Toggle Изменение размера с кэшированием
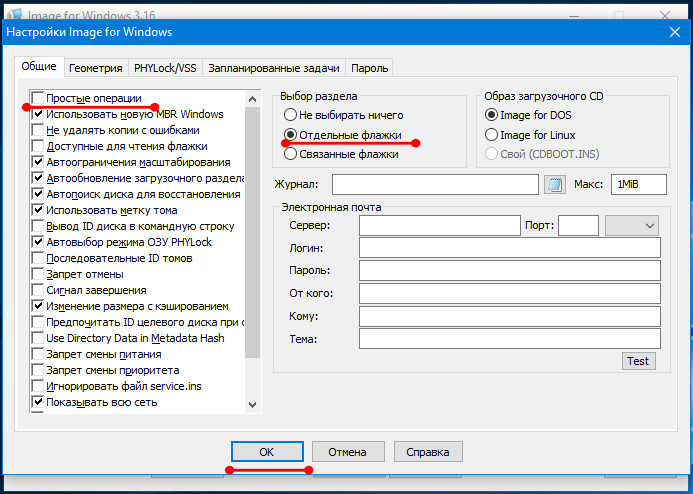Image resolution: width=693 pixels, height=494 pixels. (x=38, y=306)
